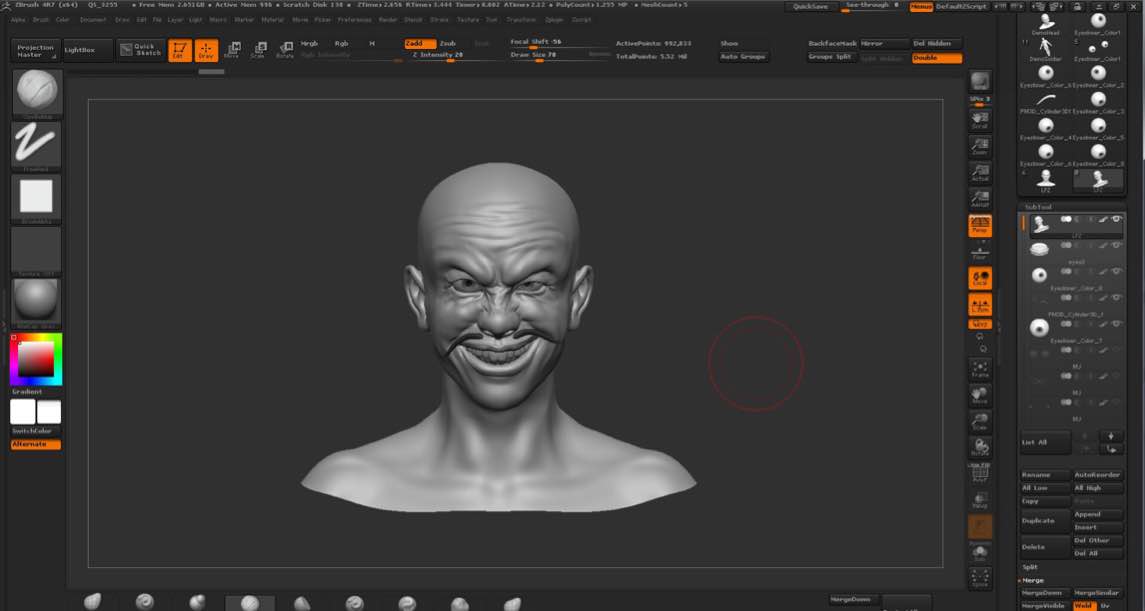
Task: Open LightBox browser
Action: [88, 50]
